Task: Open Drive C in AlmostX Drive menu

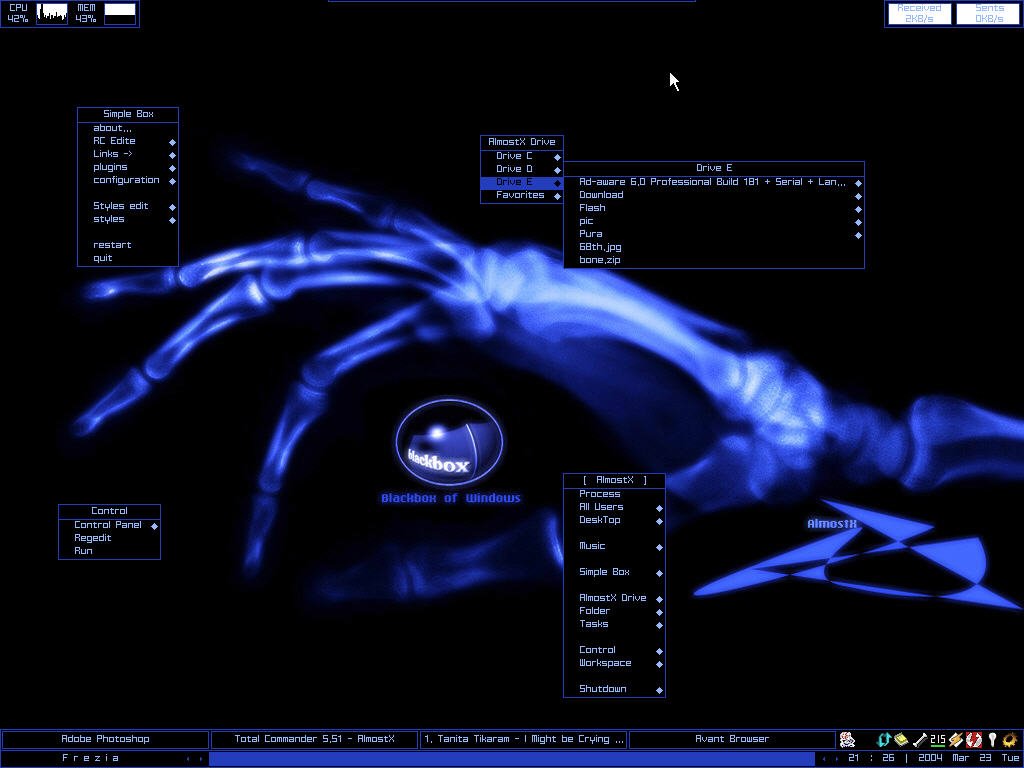Action: 522,156
